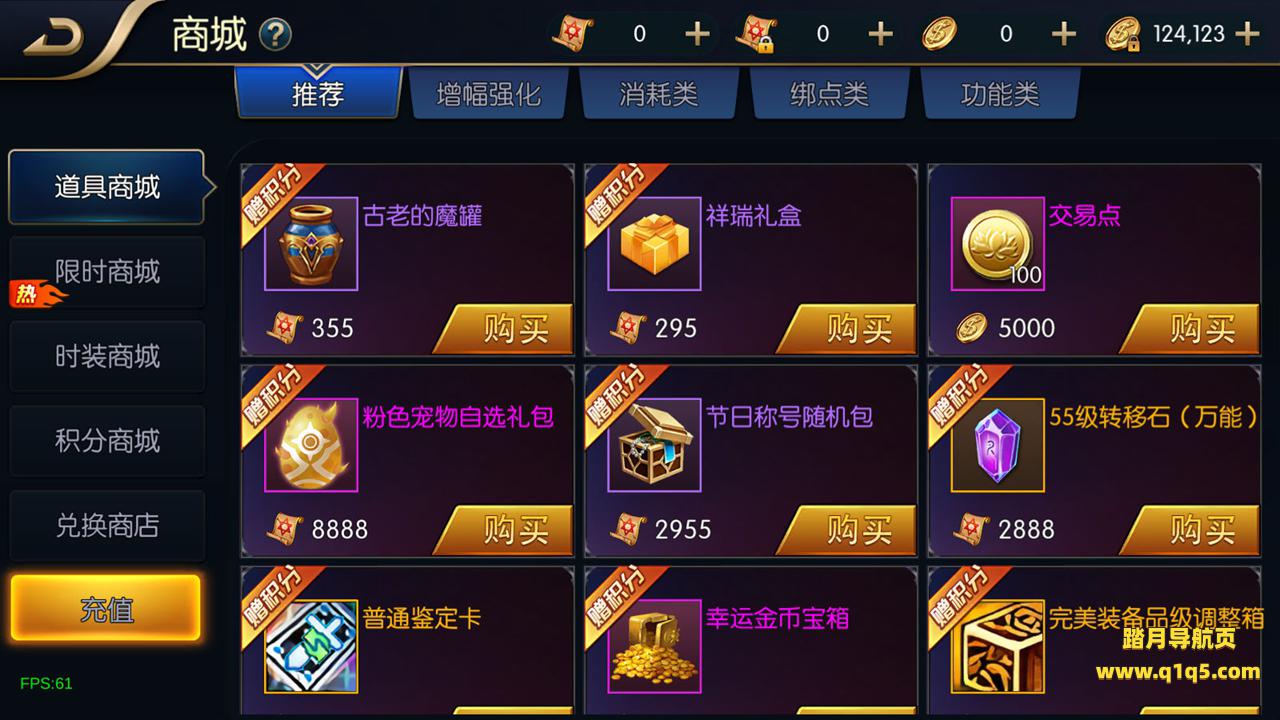Open the 绑点类 tab
The width and height of the screenshot is (1280, 720).
pyautogui.click(x=829, y=95)
